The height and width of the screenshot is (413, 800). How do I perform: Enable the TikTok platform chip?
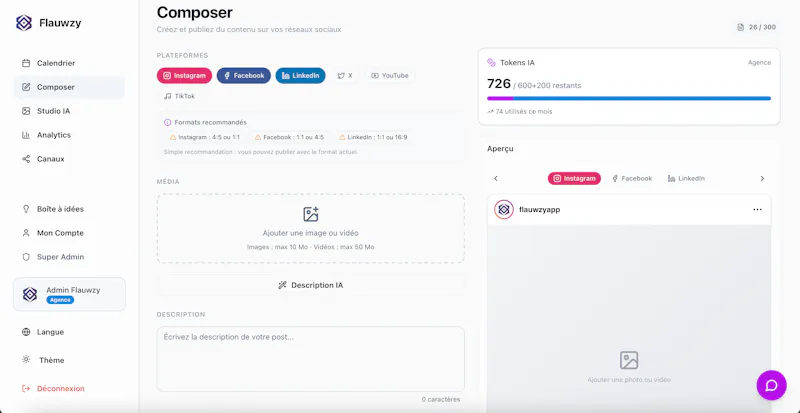pos(179,96)
